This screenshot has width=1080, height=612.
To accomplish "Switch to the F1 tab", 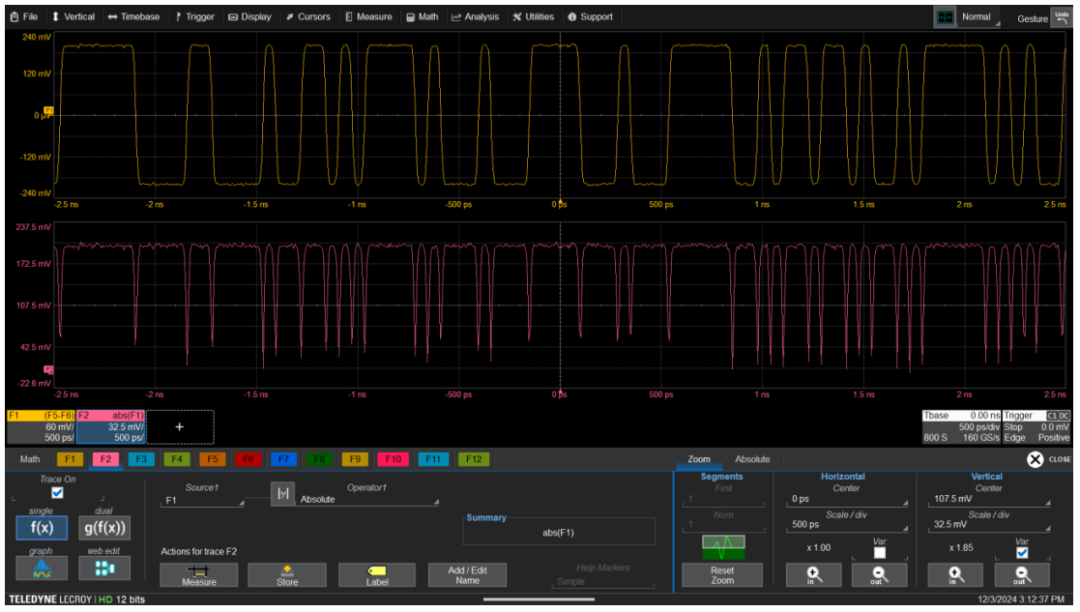I will click(x=70, y=459).
